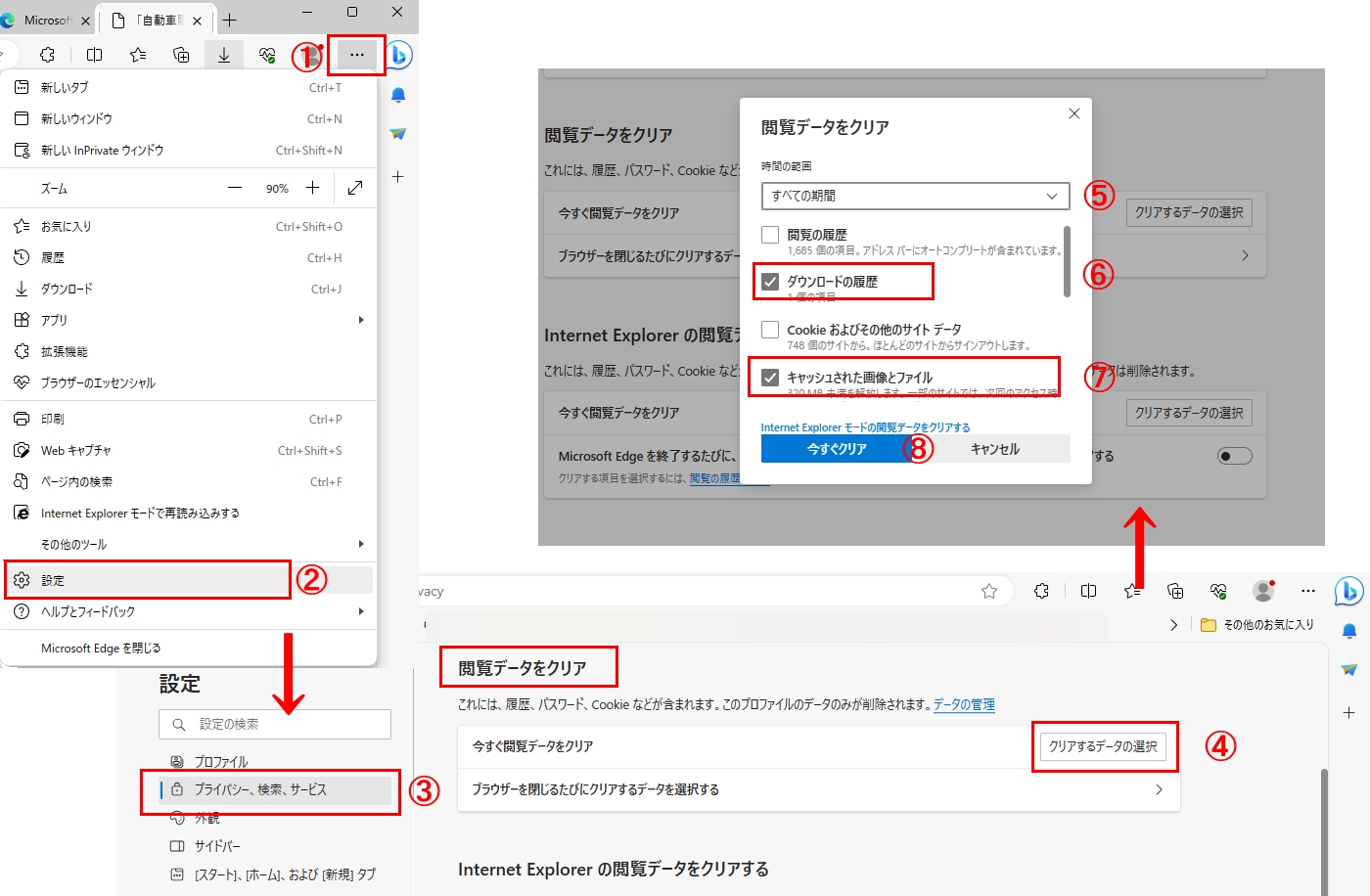Open the 時間の範囲 すべての期間 dropdown
The image size is (1370, 896).
(x=915, y=196)
